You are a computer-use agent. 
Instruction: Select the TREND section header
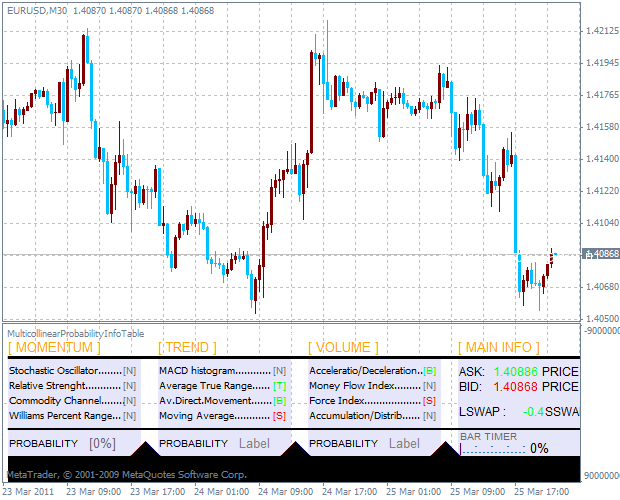(x=187, y=347)
